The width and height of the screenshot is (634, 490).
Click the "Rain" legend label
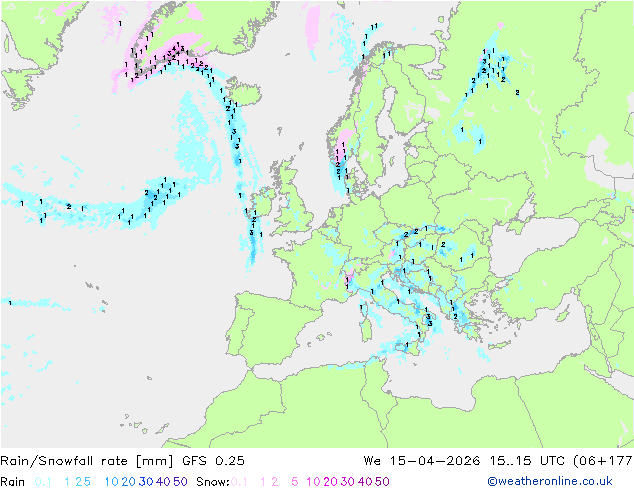coord(13,482)
